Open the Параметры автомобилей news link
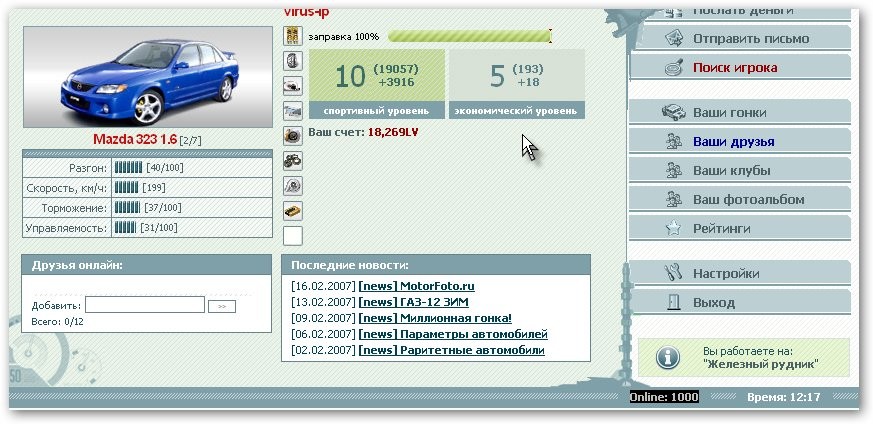The width and height of the screenshot is (873, 424). pyautogui.click(x=453, y=334)
